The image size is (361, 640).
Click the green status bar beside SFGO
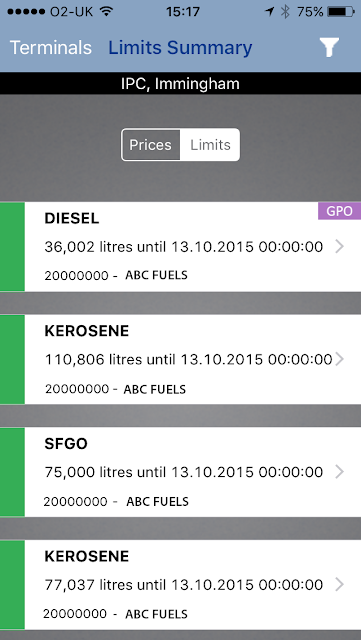(12, 472)
